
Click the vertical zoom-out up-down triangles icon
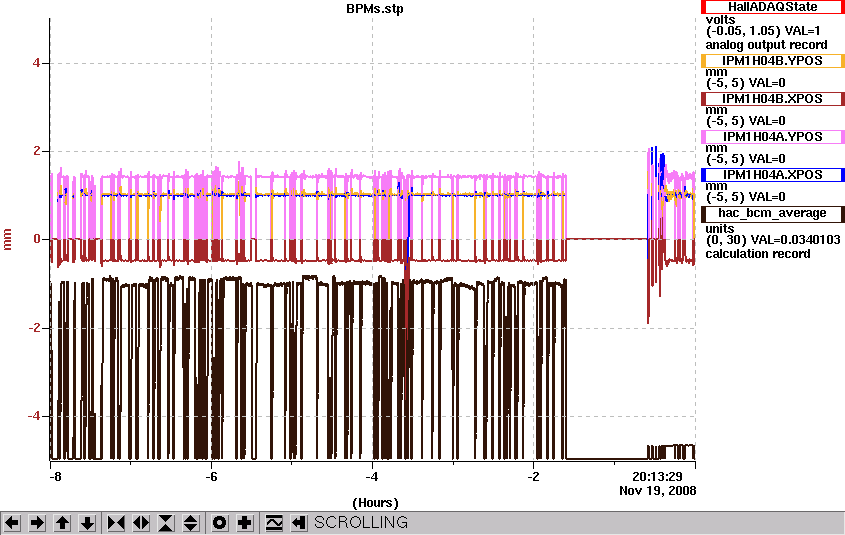coord(191,523)
